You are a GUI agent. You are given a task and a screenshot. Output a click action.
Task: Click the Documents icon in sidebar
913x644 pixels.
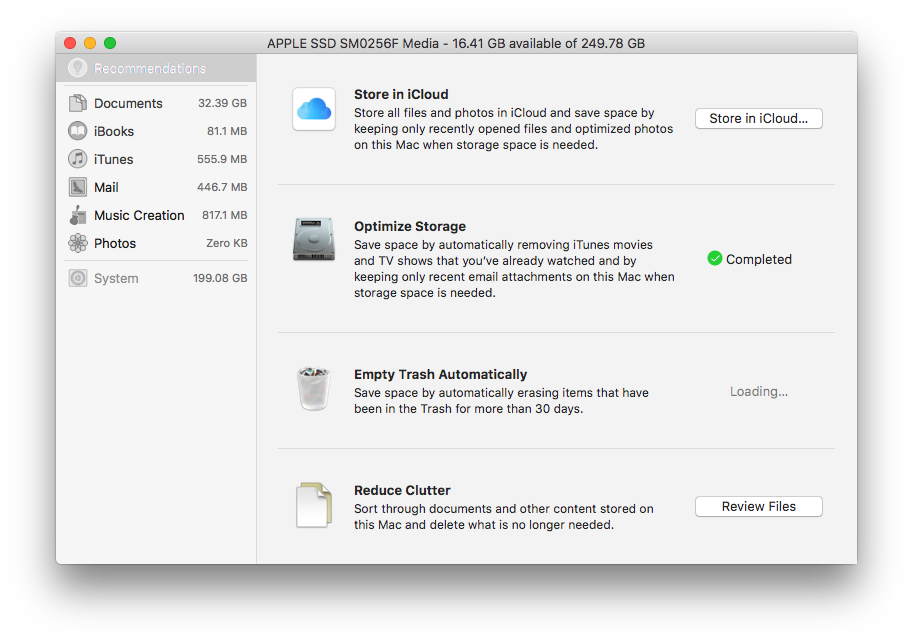tap(78, 103)
